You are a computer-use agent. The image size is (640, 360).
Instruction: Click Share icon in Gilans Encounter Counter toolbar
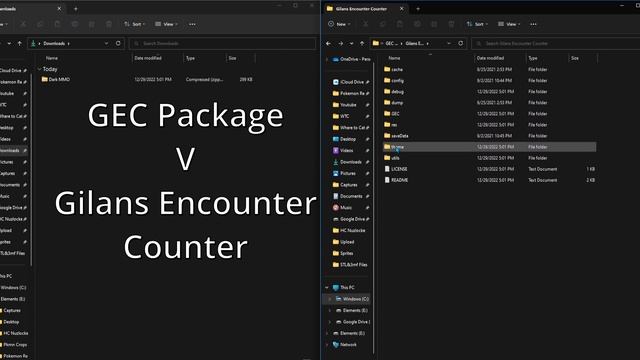coord(434,24)
